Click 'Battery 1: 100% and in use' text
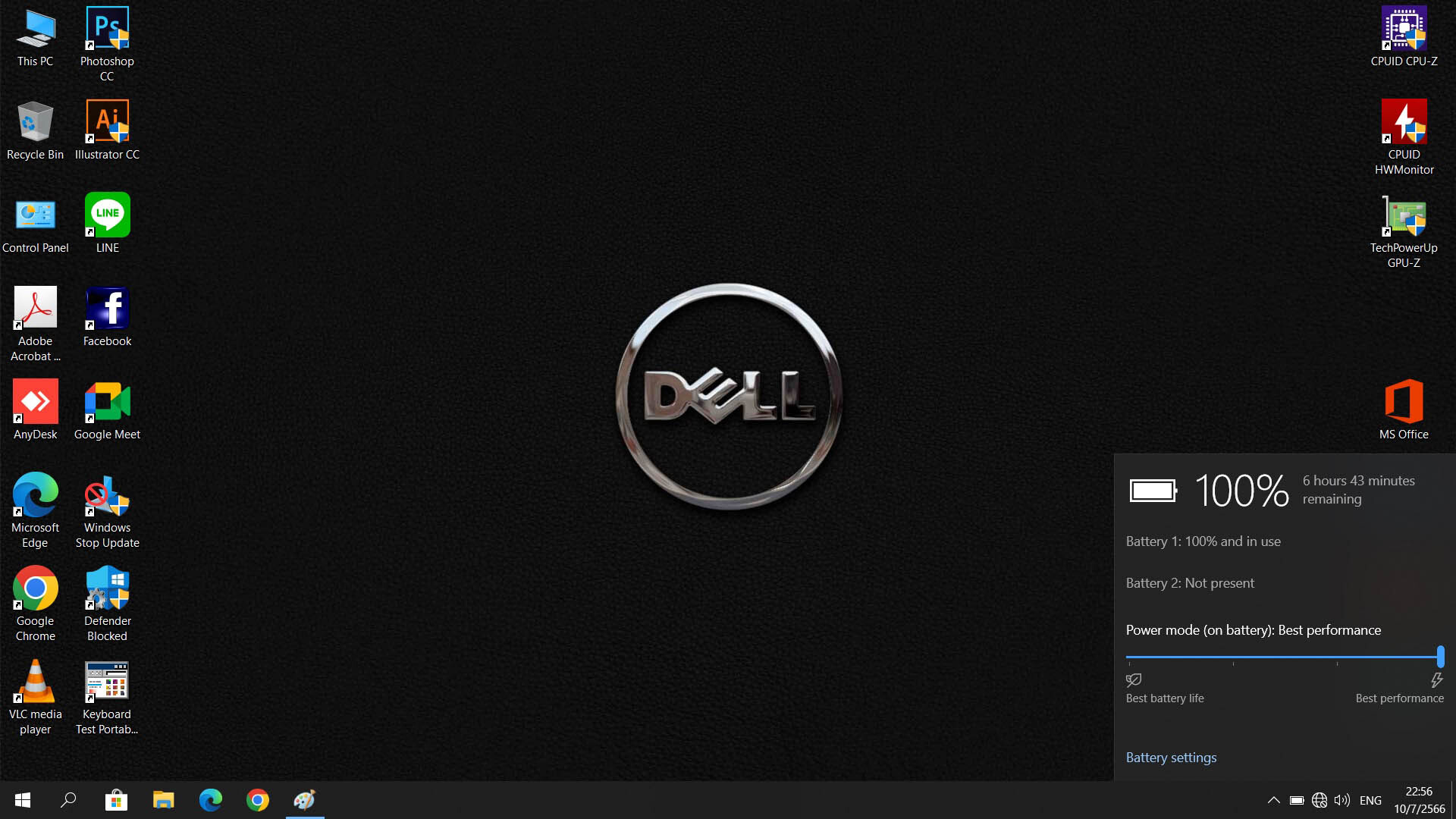 point(1203,541)
